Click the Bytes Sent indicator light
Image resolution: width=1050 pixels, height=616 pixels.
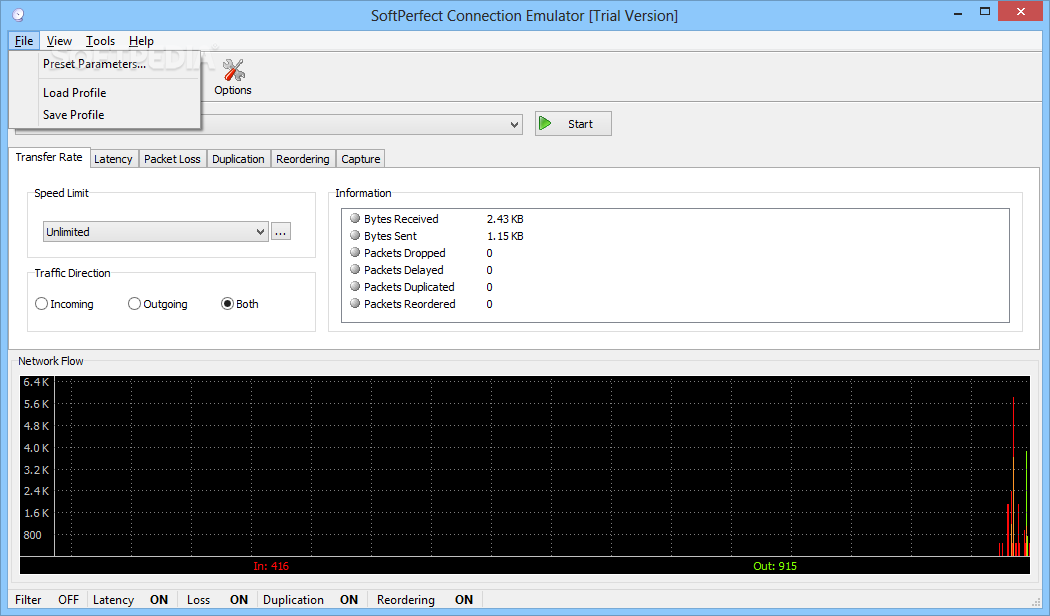[x=355, y=236]
